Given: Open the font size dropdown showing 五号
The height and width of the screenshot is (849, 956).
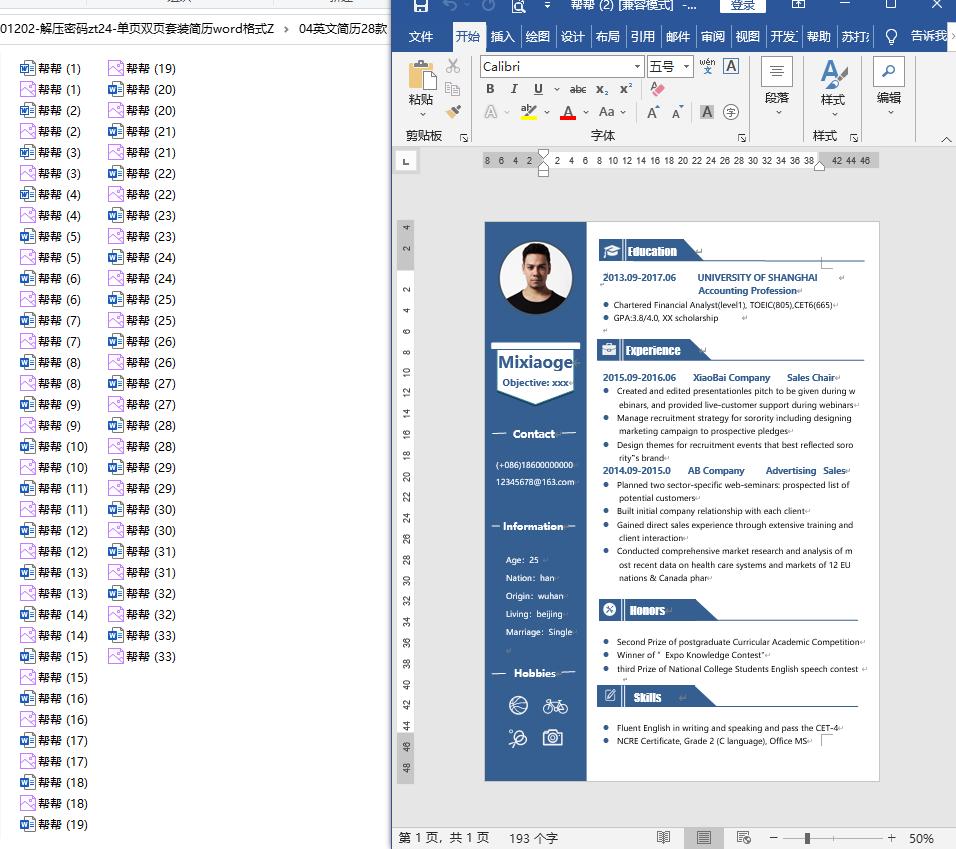Looking at the screenshot, I should [686, 67].
